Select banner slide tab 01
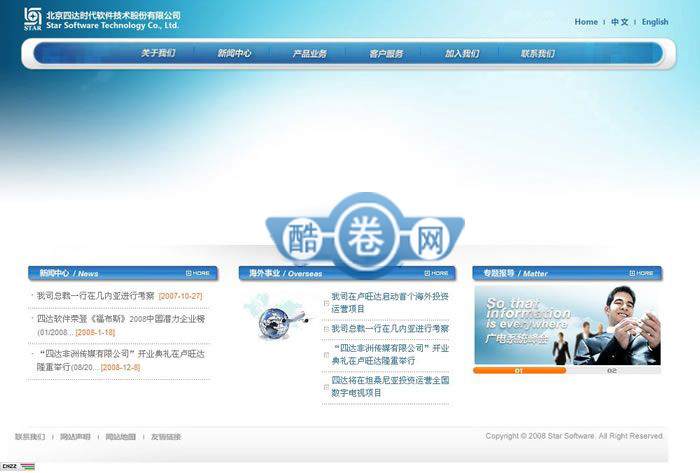The height and width of the screenshot is (473, 700). 519,371
